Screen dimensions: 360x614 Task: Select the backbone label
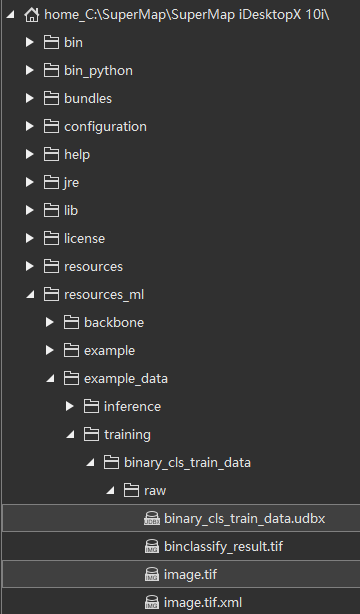point(114,323)
